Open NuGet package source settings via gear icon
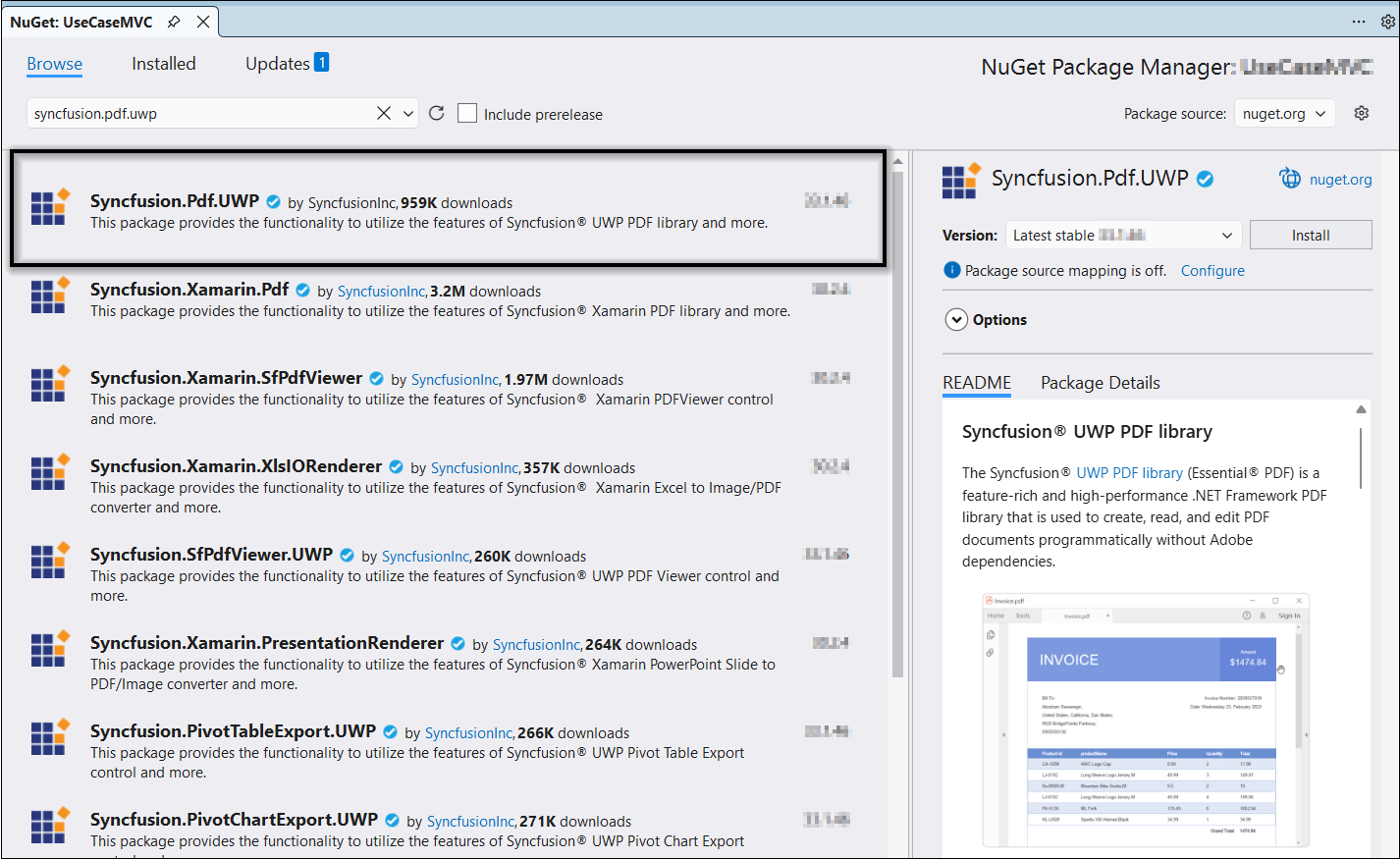This screenshot has height=859, width=1400. point(1362,112)
